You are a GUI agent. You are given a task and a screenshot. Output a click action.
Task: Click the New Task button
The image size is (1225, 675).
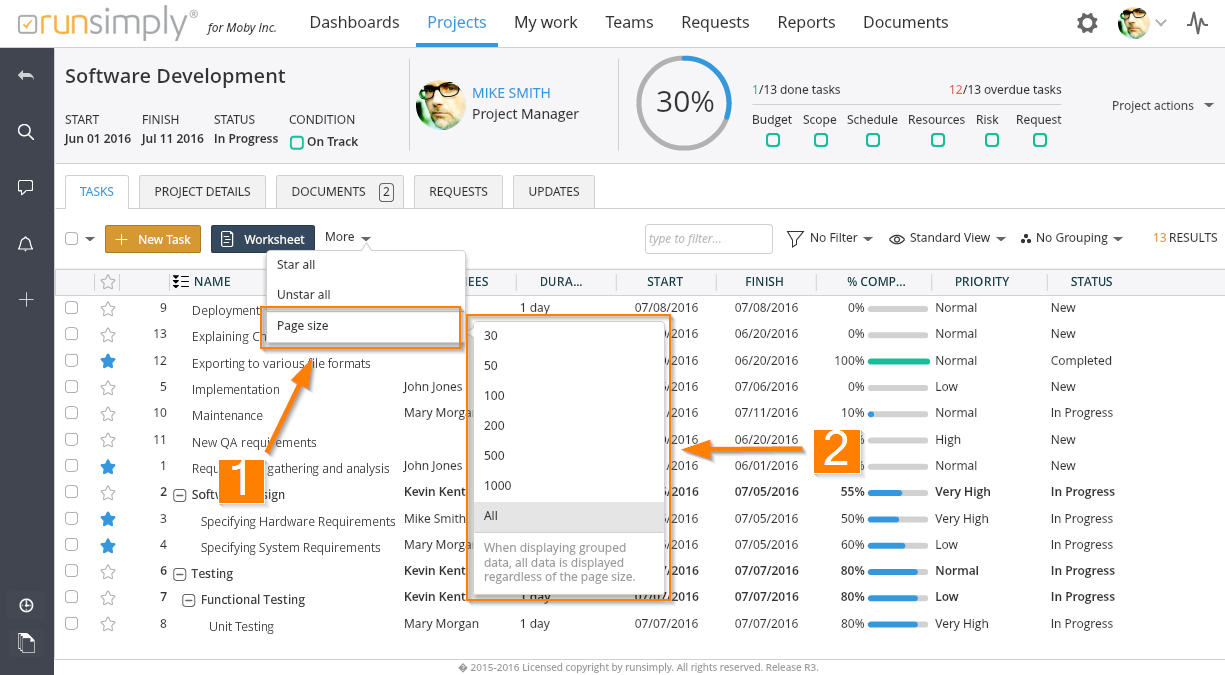pyautogui.click(x=153, y=239)
